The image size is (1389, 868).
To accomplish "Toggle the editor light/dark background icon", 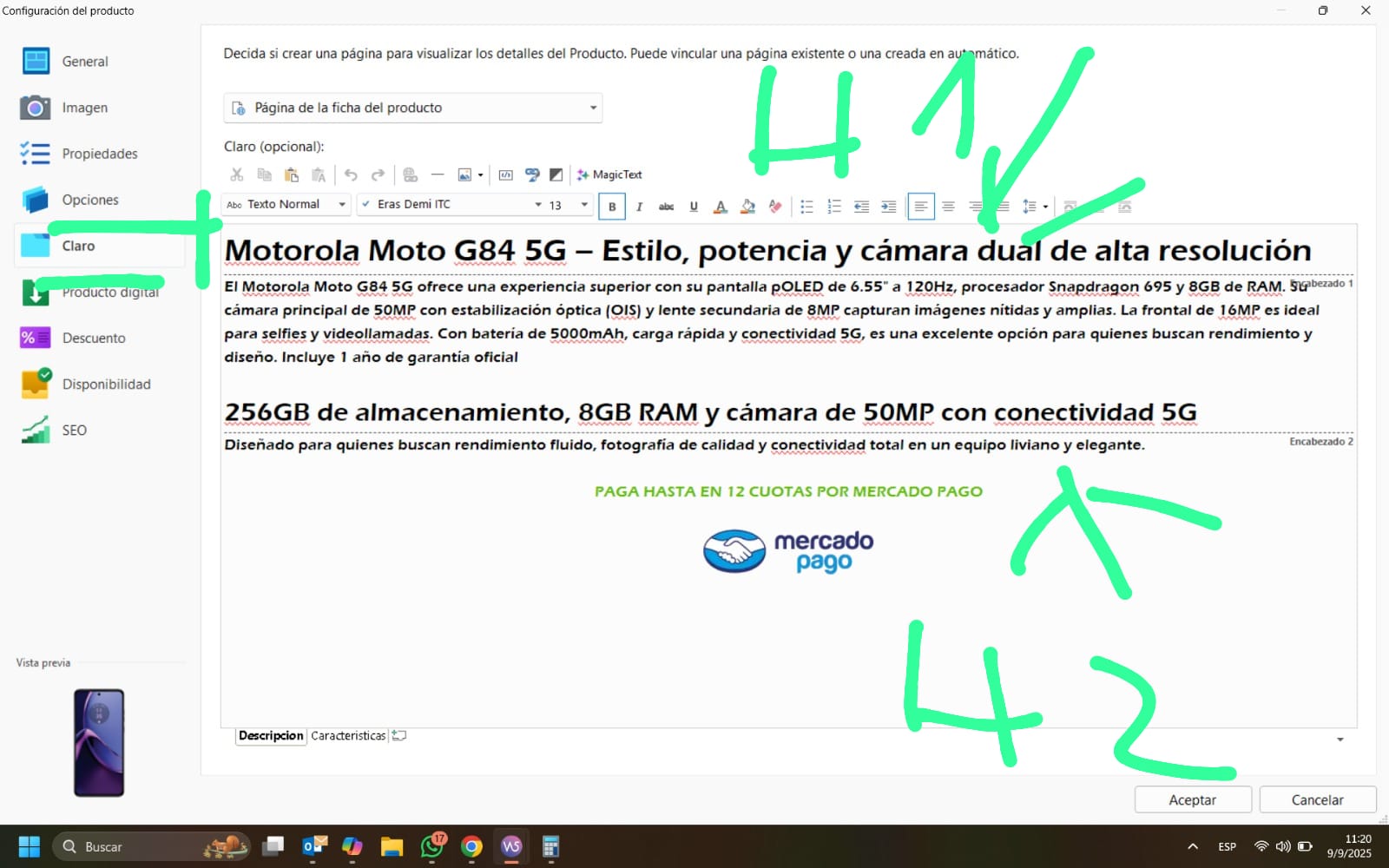I will (x=556, y=174).
